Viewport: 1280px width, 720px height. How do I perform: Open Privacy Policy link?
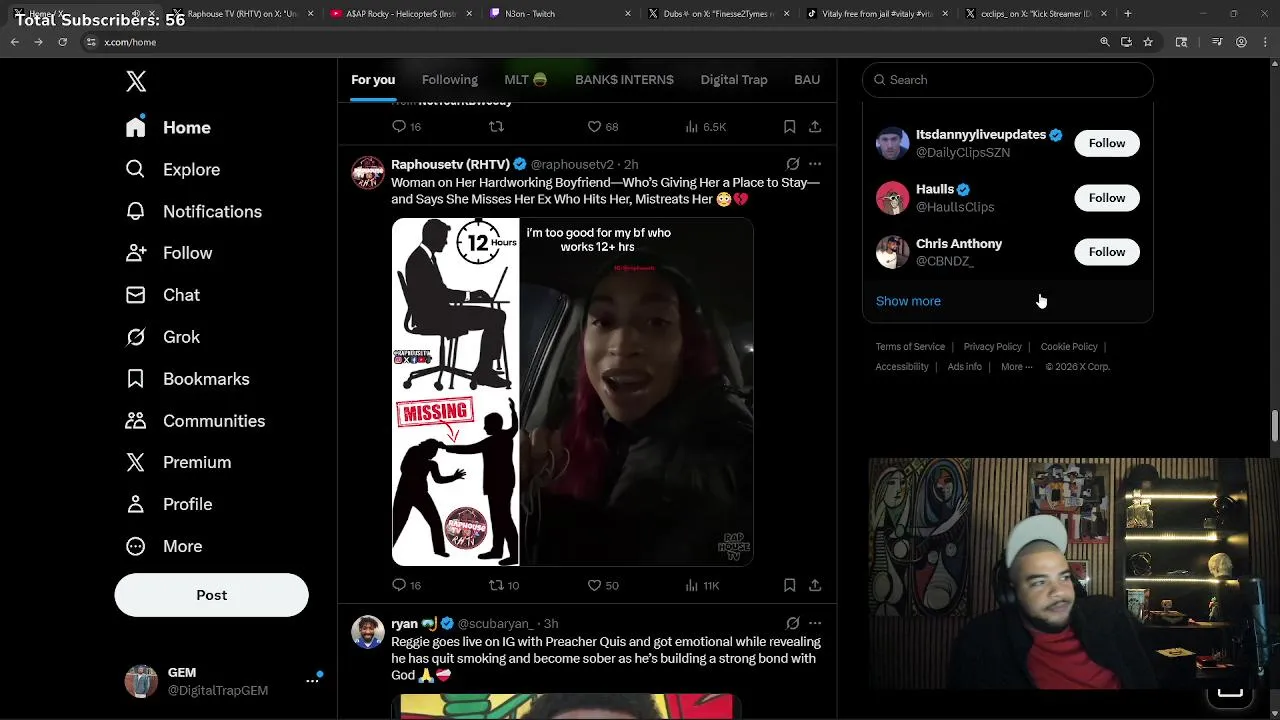click(x=992, y=347)
